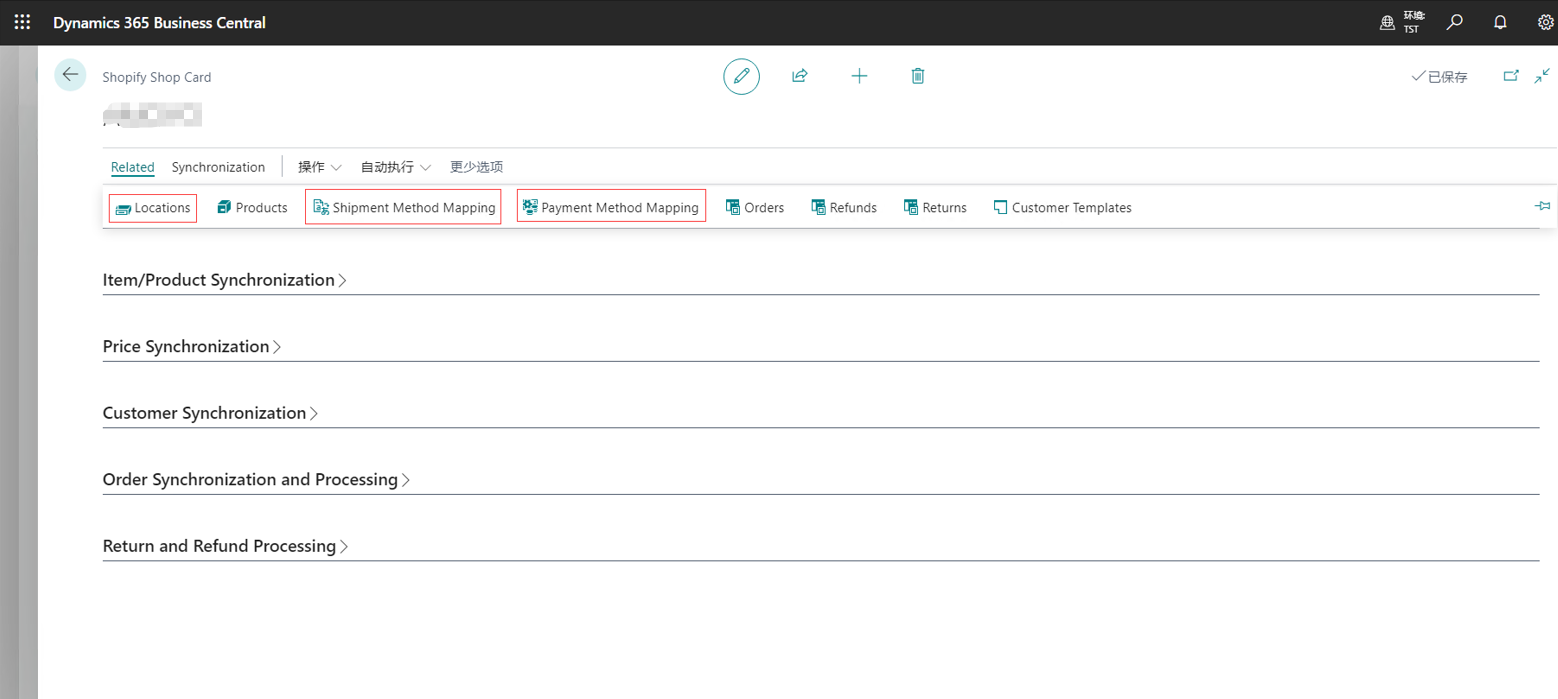The height and width of the screenshot is (699, 1558).
Task: Select the Related tab
Action: click(132, 167)
